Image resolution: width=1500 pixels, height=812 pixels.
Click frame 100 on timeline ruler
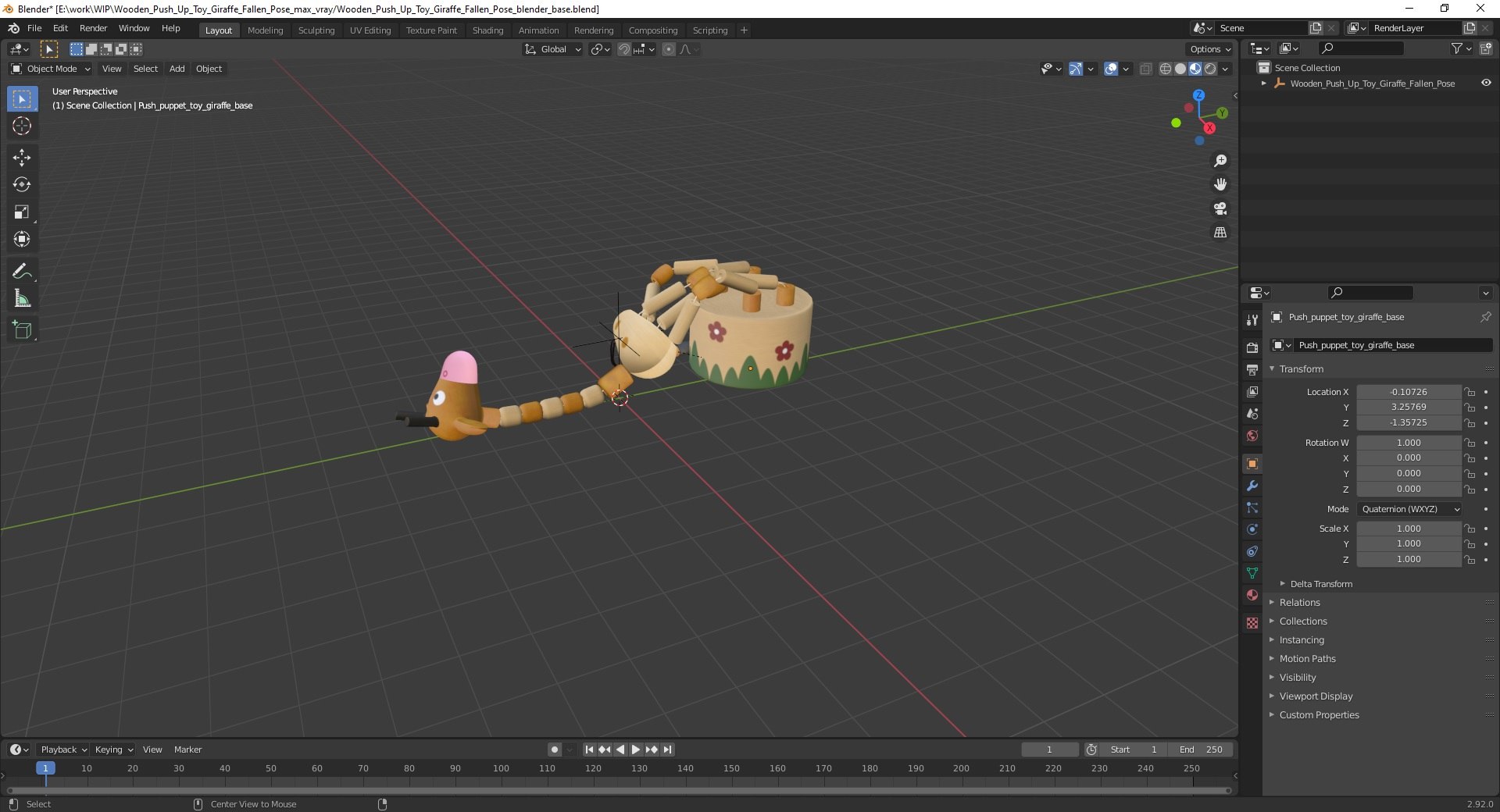coord(501,769)
